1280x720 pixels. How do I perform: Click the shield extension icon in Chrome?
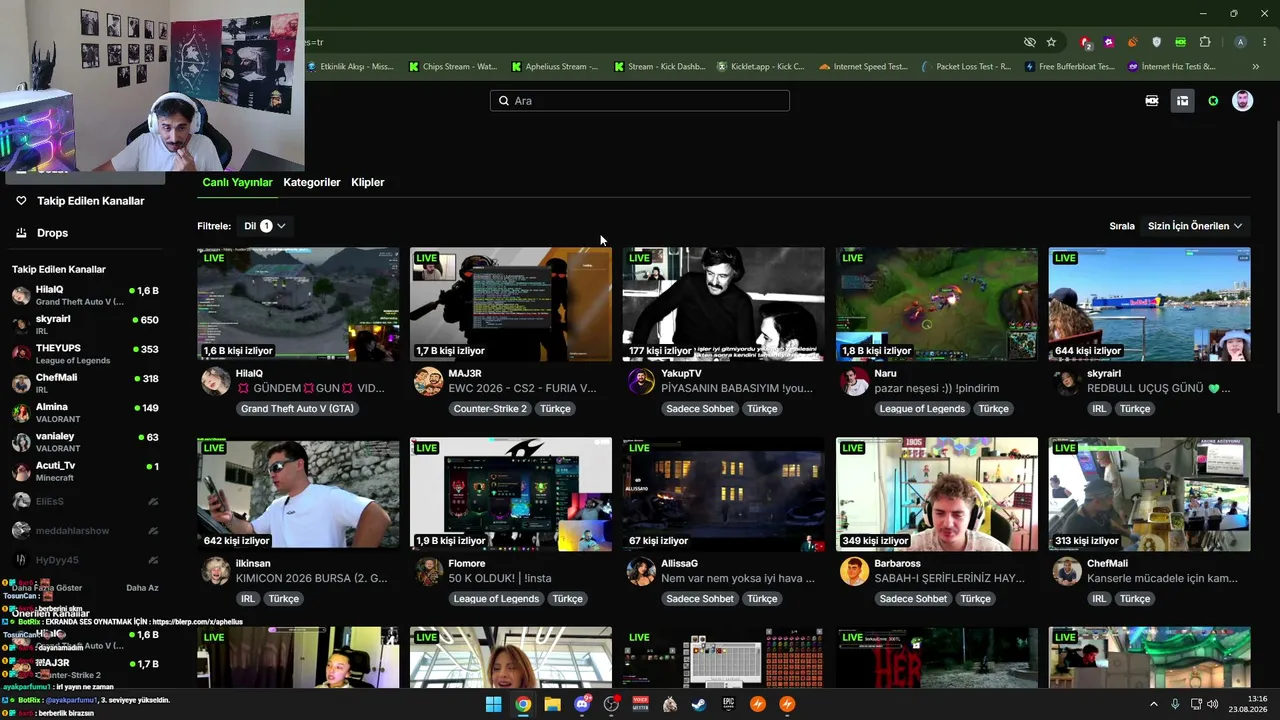1157,42
